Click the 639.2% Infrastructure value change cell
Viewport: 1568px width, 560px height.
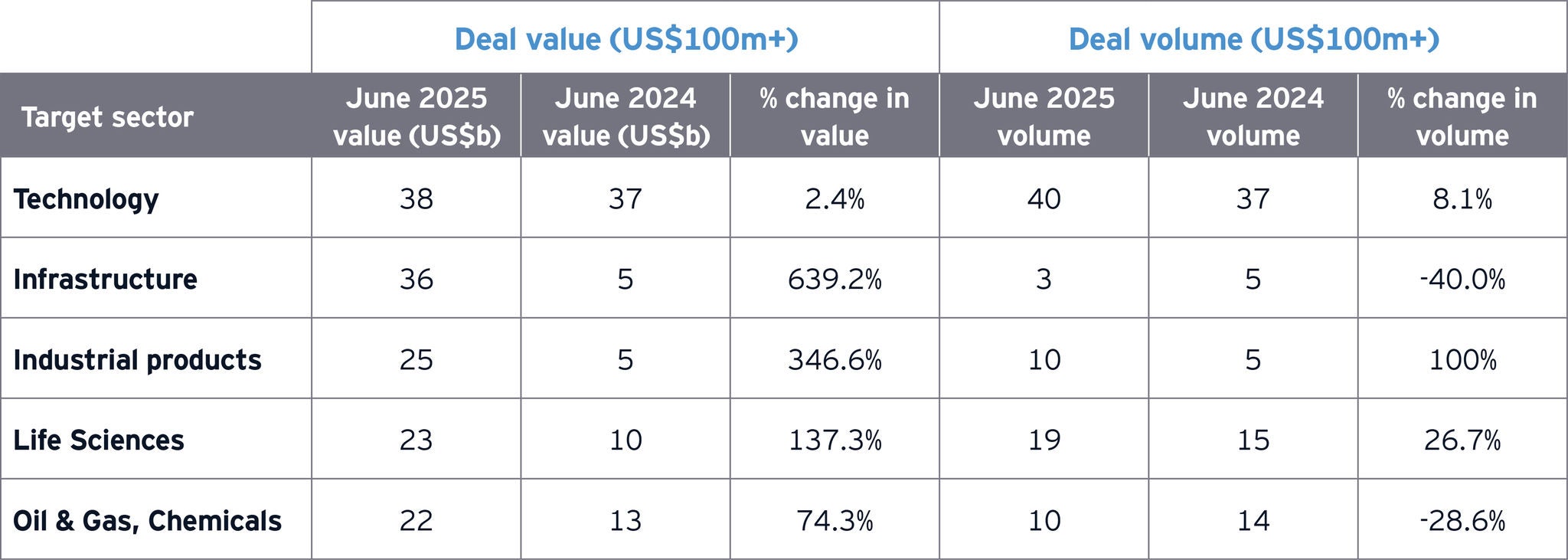[x=835, y=280]
